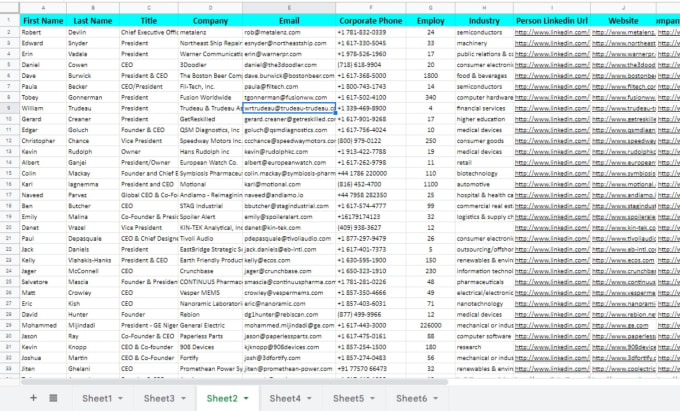680x411 pixels.
Task: Select the employee count 226000 cell
Action: 431,325
